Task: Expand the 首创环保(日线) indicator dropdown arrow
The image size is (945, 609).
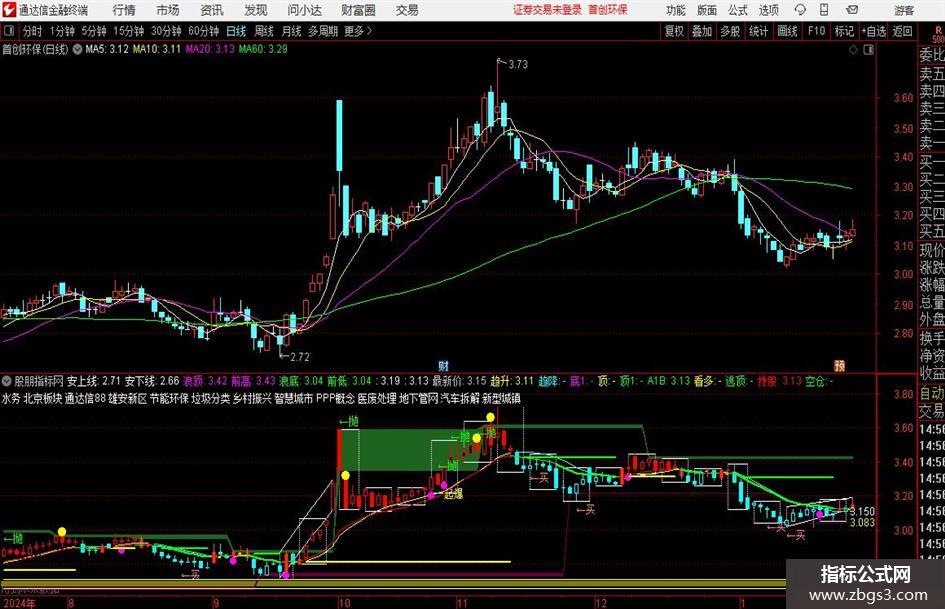Action: [78, 49]
